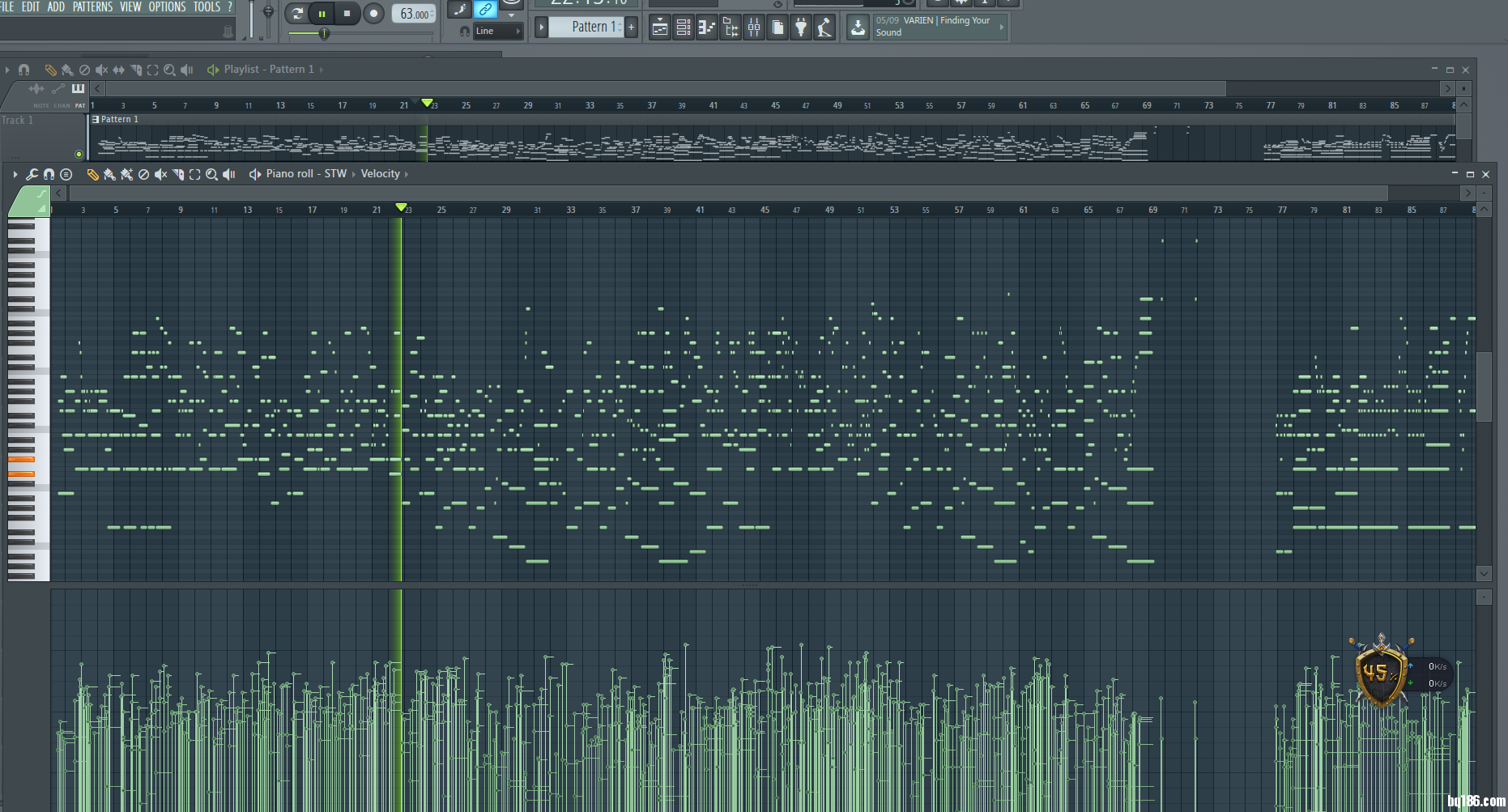Open the browser/plugin picker button
The width and height of the screenshot is (1508, 812).
coord(731,28)
